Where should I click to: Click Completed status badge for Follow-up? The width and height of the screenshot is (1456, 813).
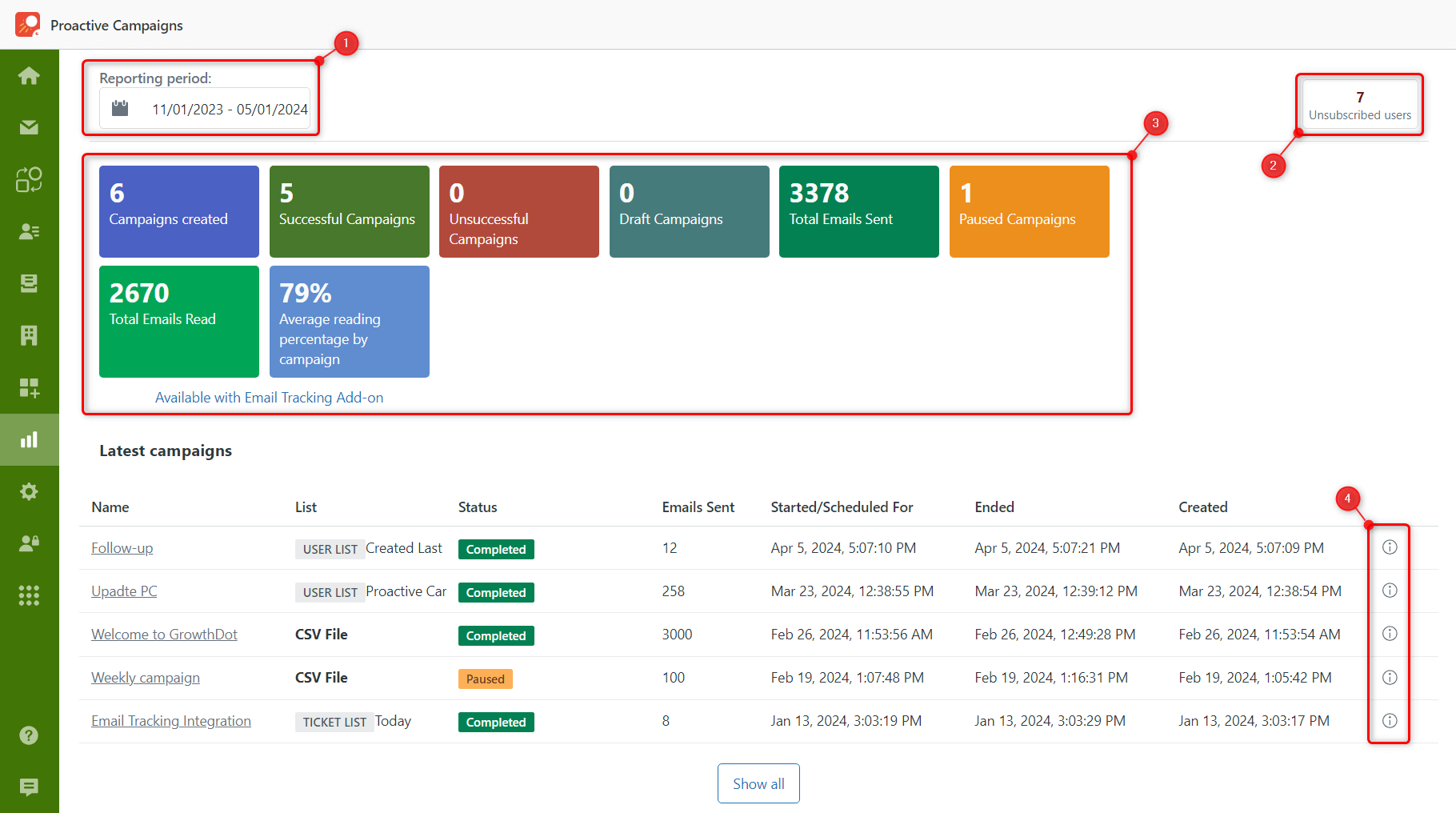[x=496, y=549]
